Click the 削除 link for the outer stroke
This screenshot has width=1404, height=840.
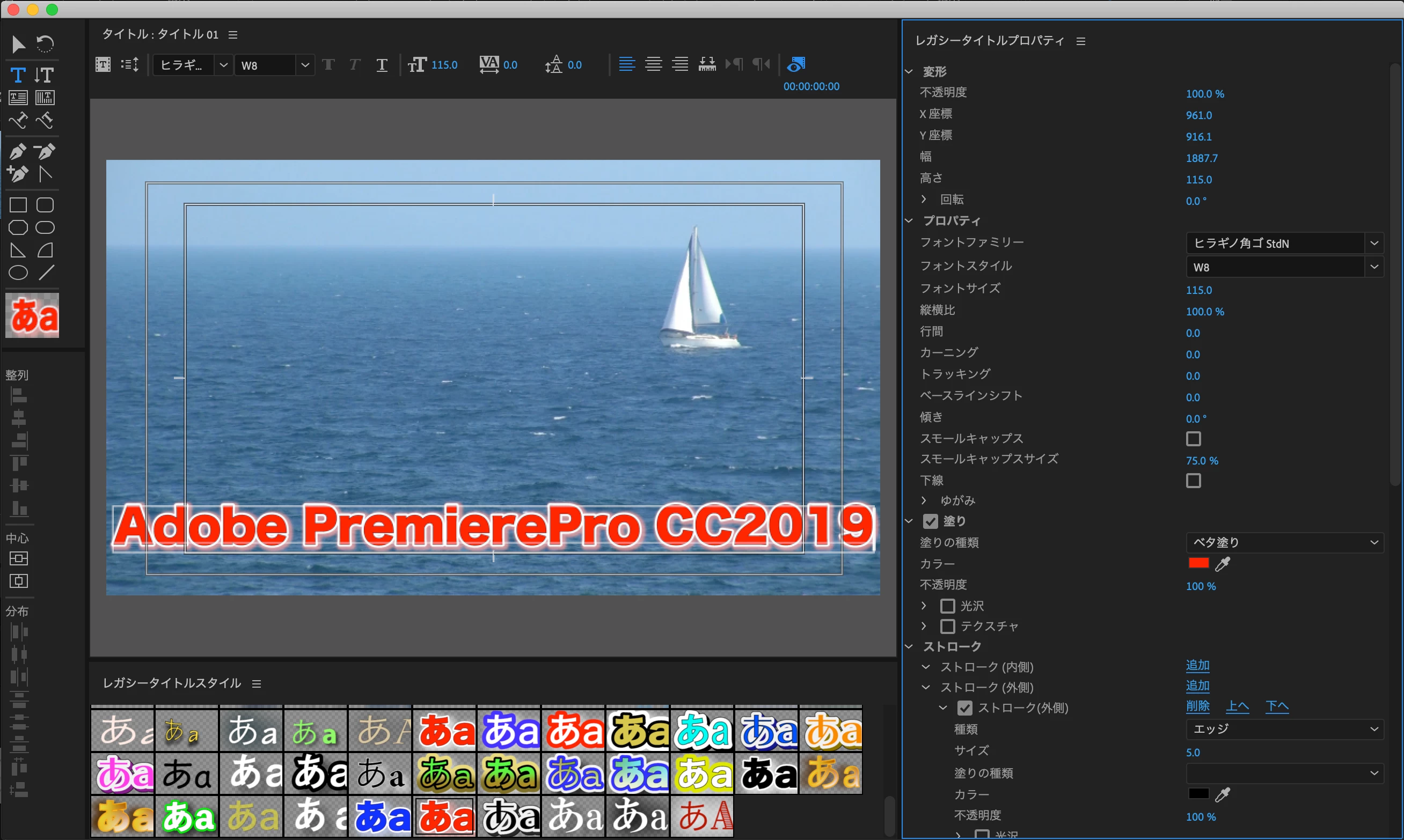(x=1197, y=706)
